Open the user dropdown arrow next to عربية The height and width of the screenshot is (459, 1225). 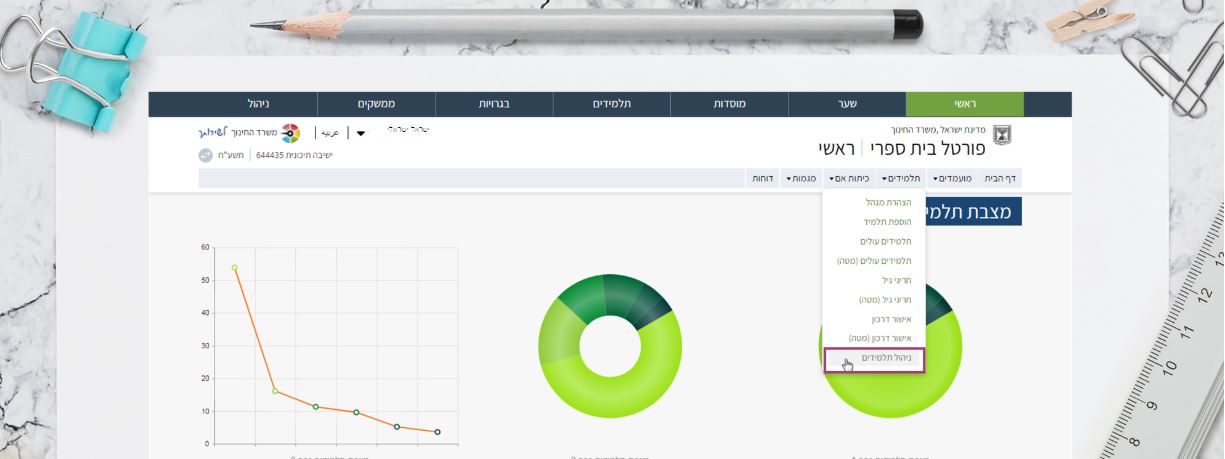pos(360,133)
